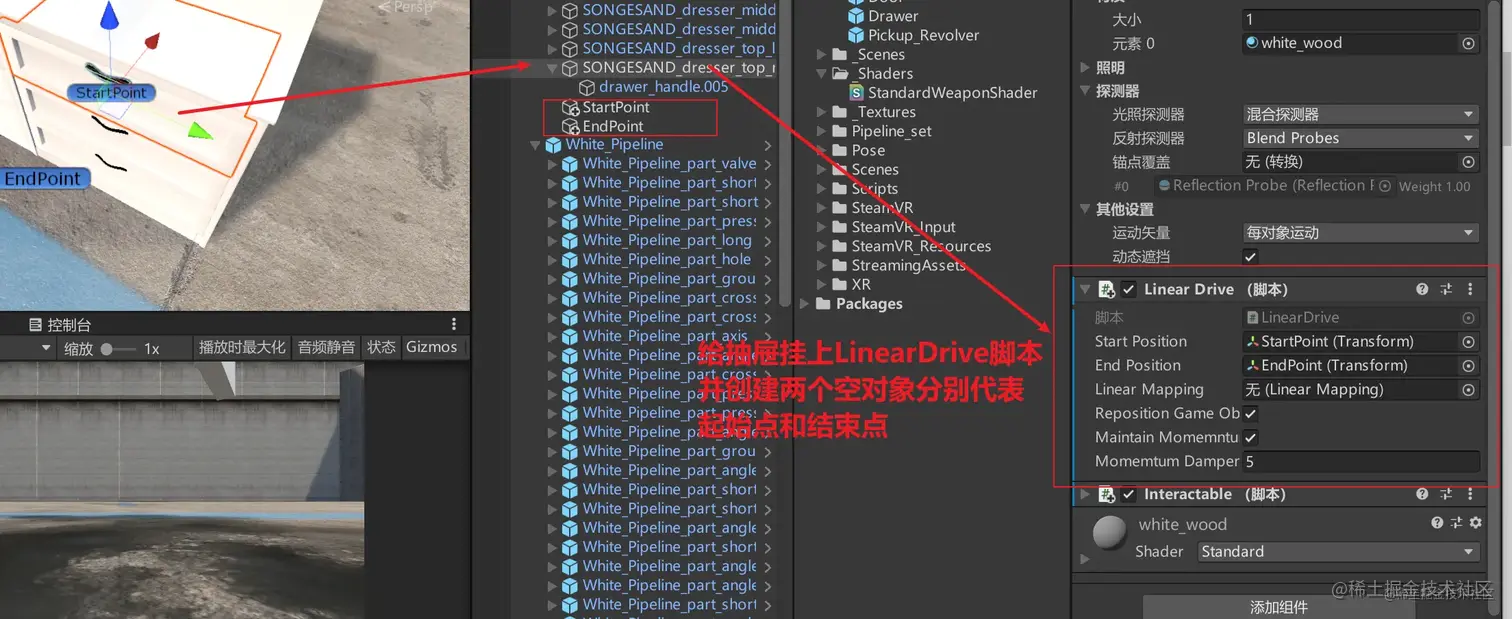Image resolution: width=1512 pixels, height=619 pixels.
Task: Toggle Maintain Momemntu checkbox
Action: tap(1250, 437)
